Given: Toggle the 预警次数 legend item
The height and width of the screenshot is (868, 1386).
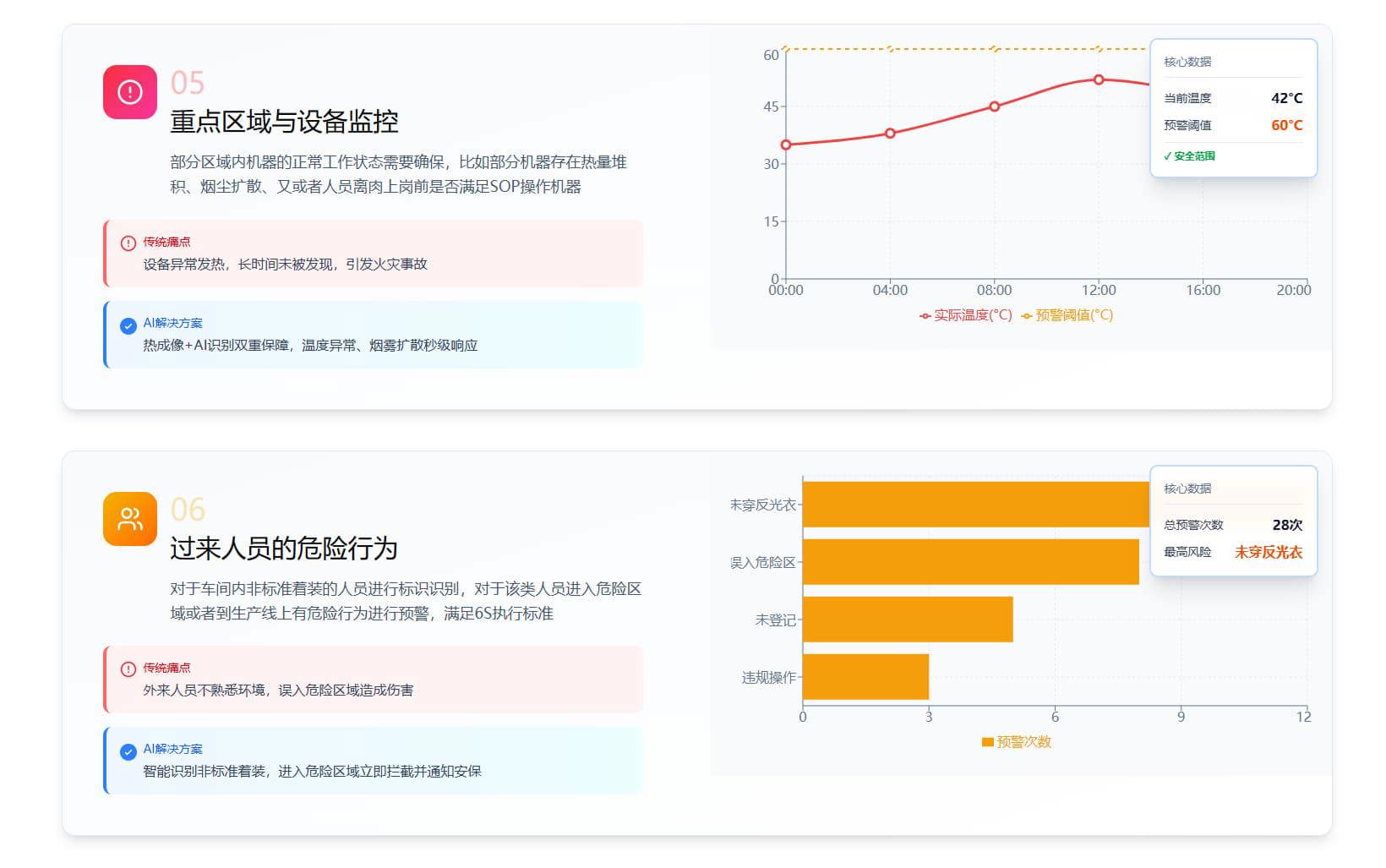Looking at the screenshot, I should tap(1016, 742).
